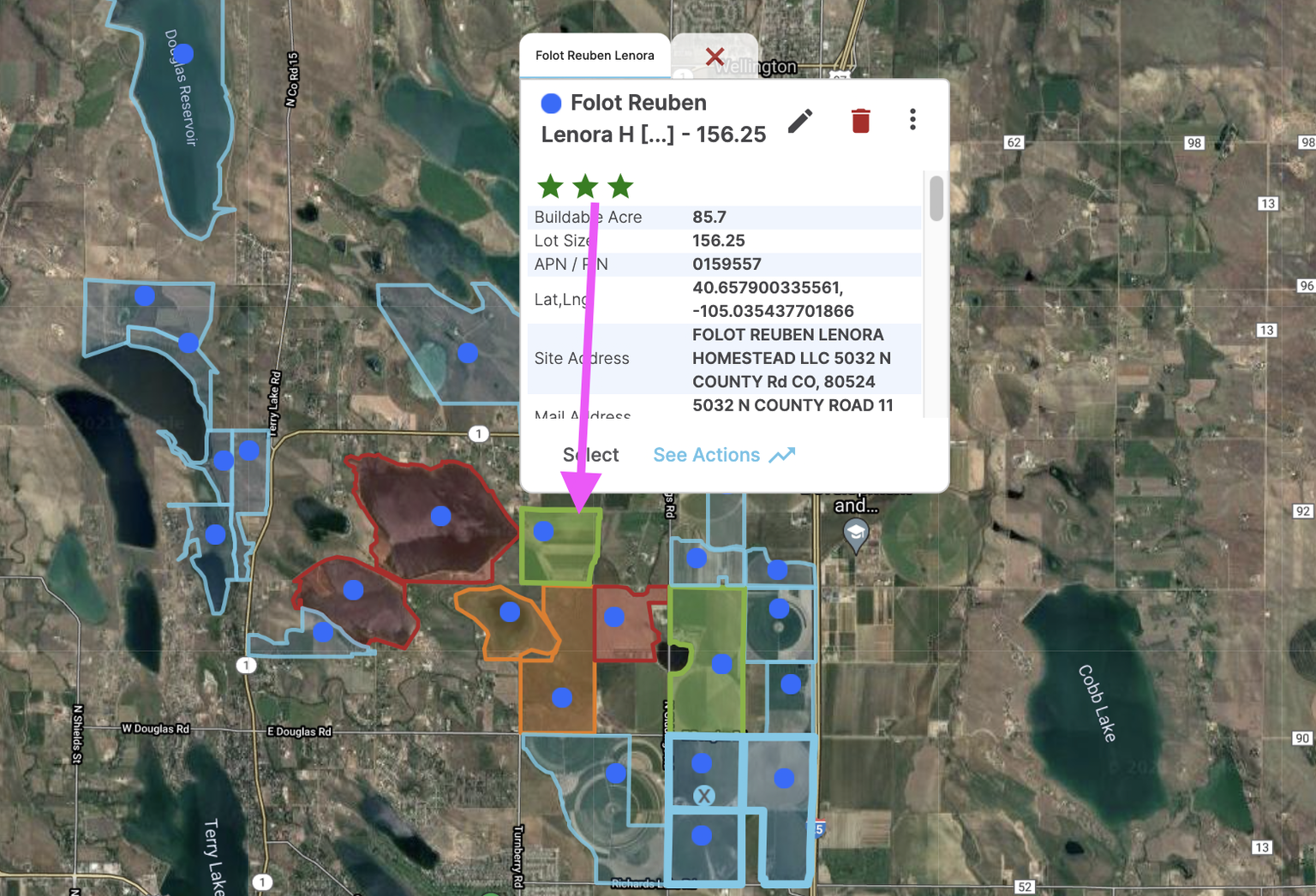Screen dimensions: 1316x896
Task: Open the See Actions link
Action: [706, 454]
